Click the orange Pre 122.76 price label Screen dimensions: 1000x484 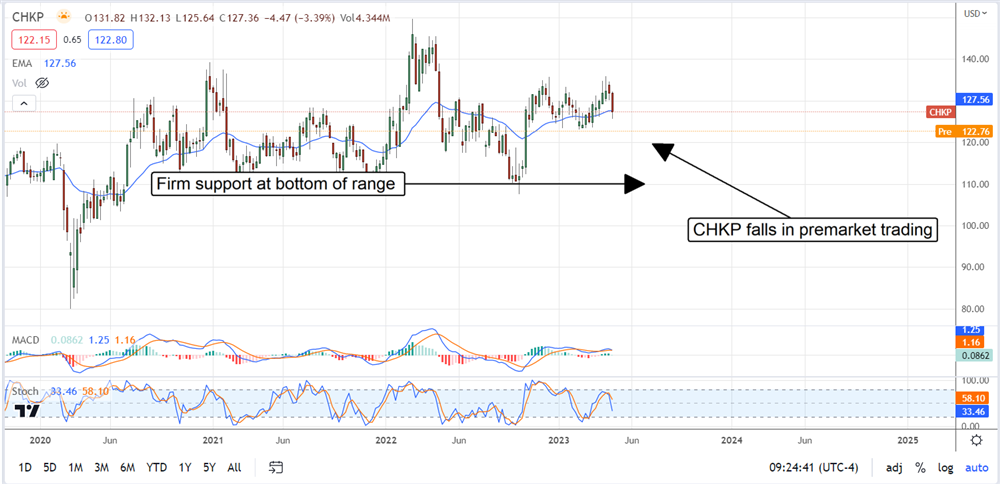962,131
